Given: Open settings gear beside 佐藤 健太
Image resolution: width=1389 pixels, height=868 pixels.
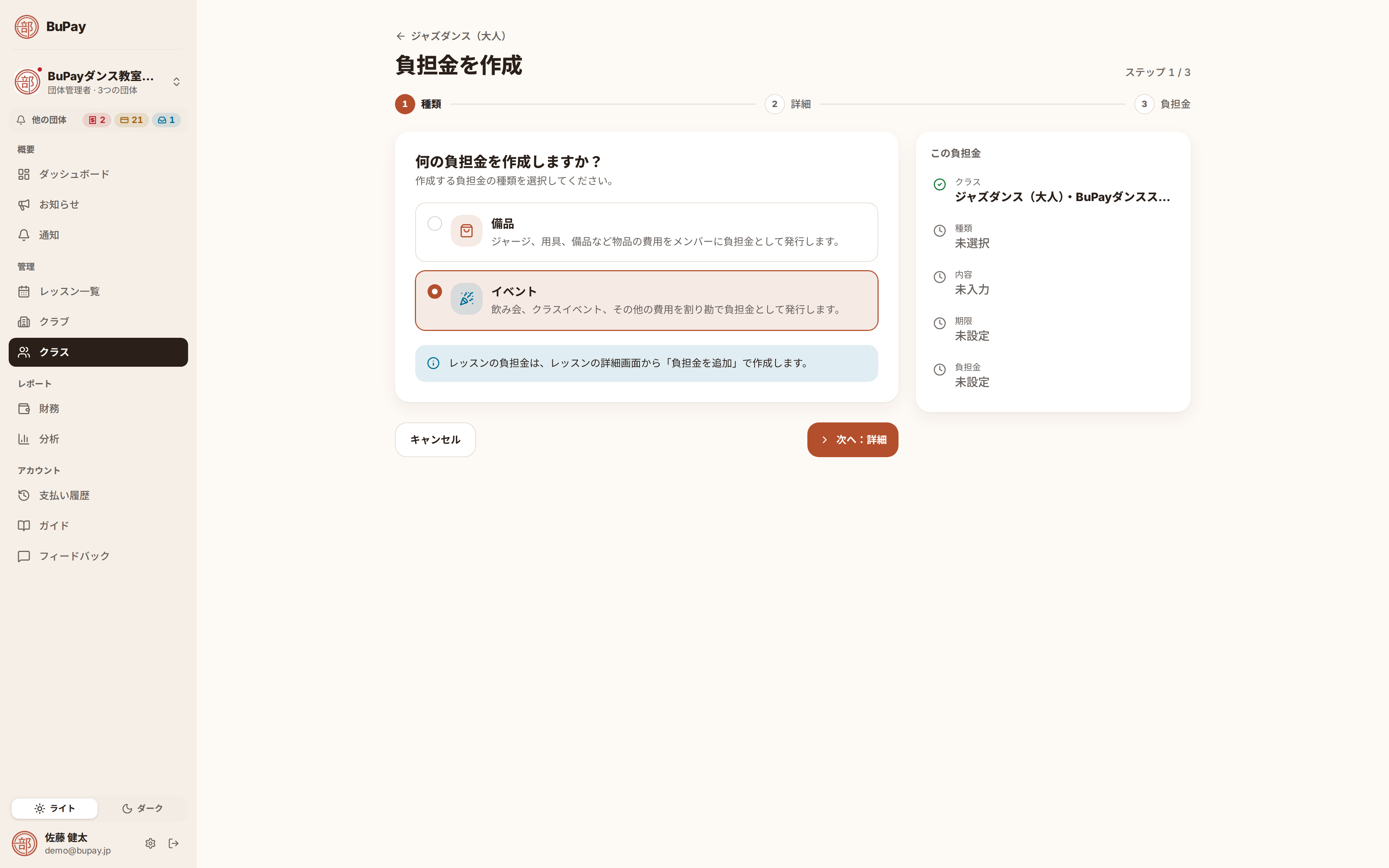Looking at the screenshot, I should (150, 843).
